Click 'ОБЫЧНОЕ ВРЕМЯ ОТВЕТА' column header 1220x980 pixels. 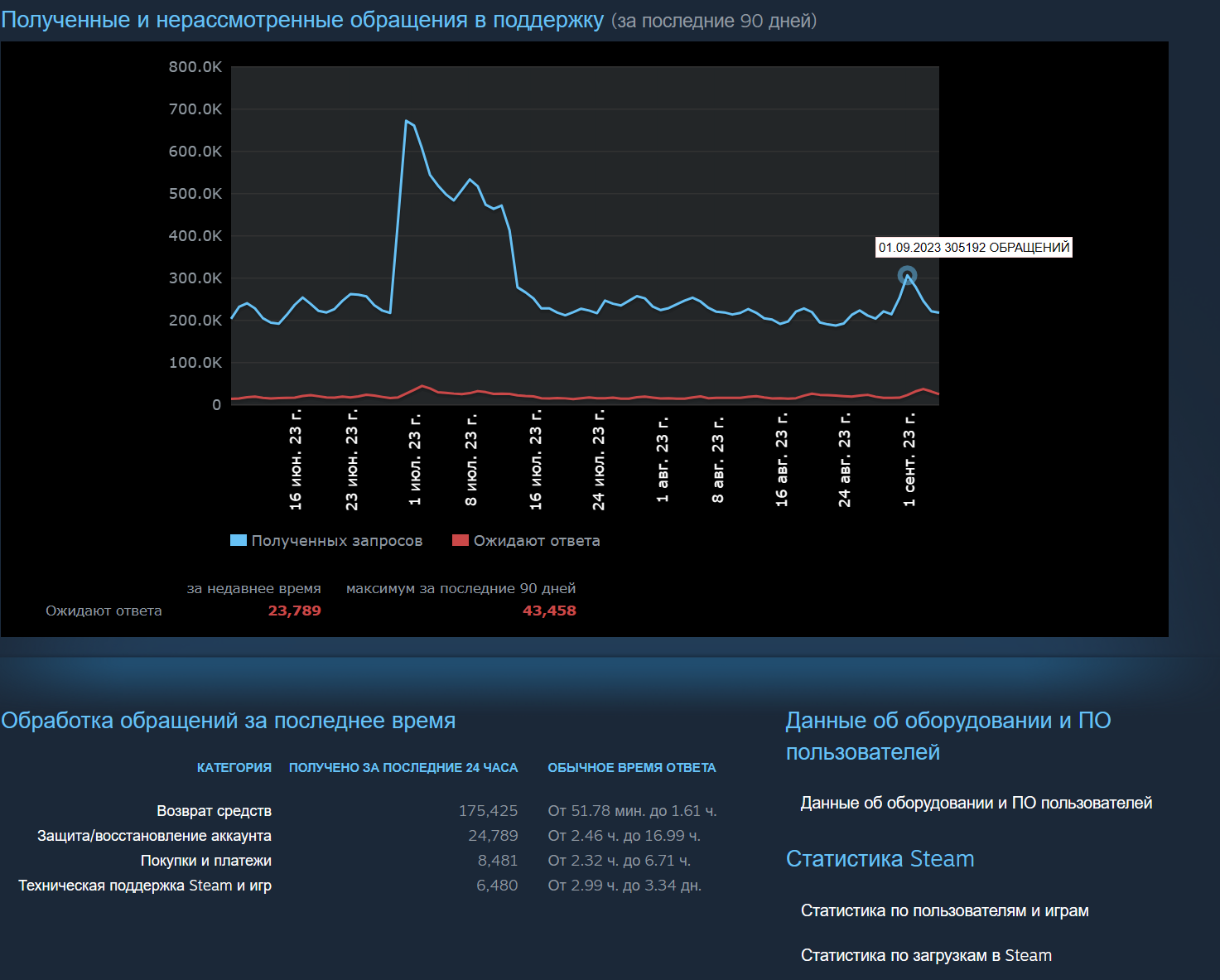tap(632, 768)
